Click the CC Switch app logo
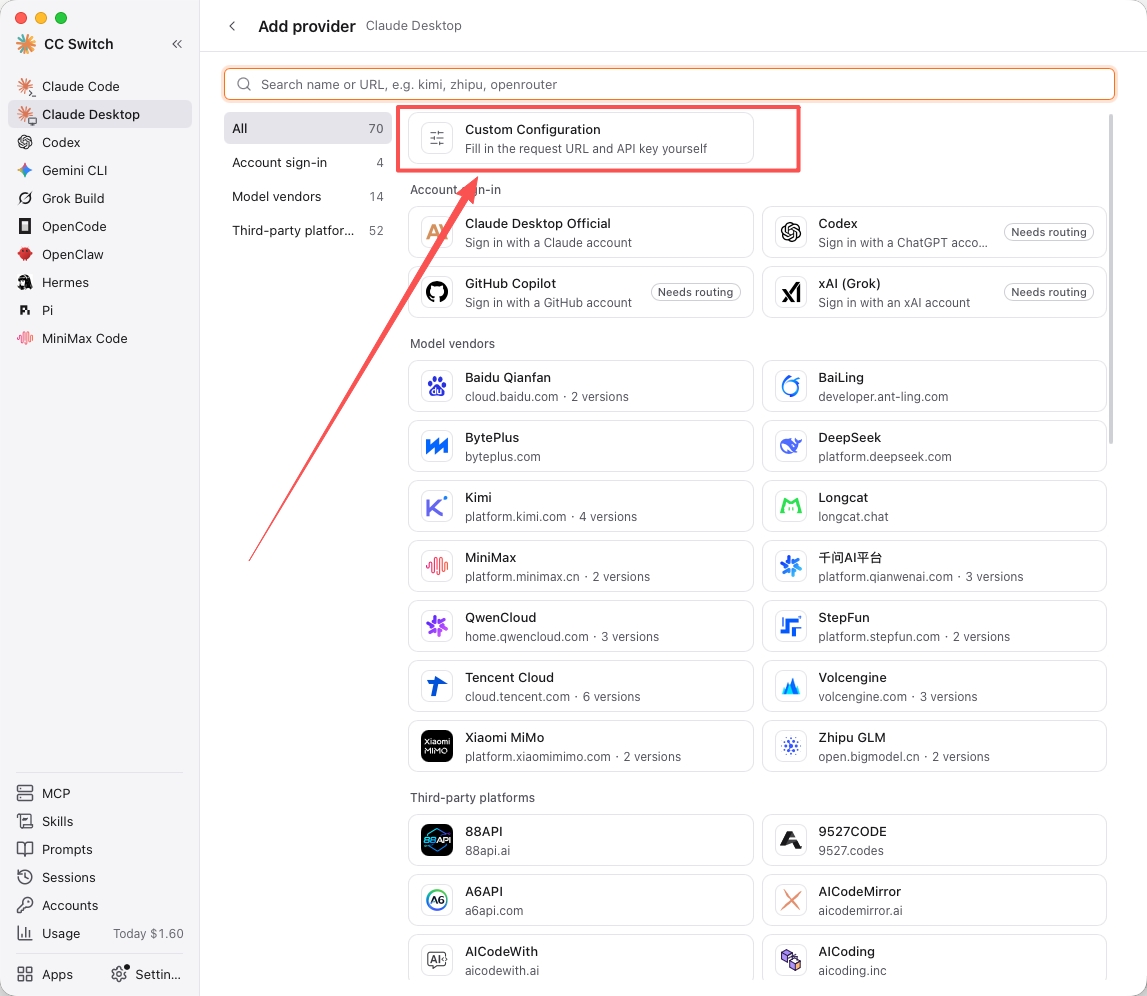 26,44
